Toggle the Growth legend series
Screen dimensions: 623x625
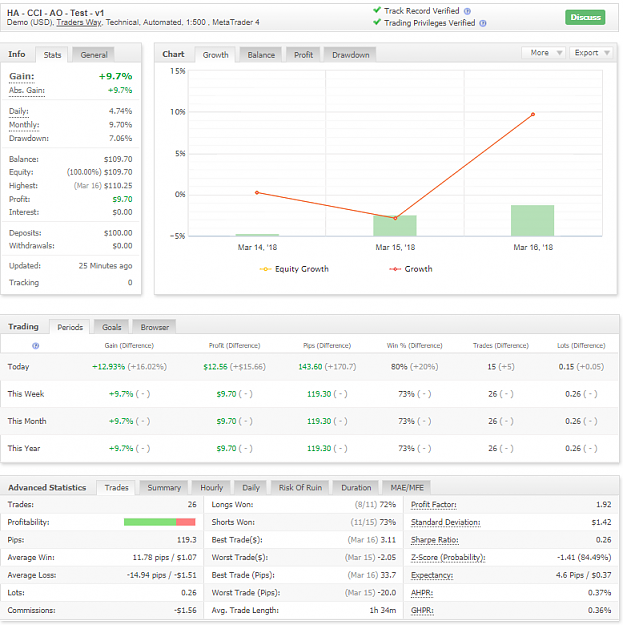point(411,269)
